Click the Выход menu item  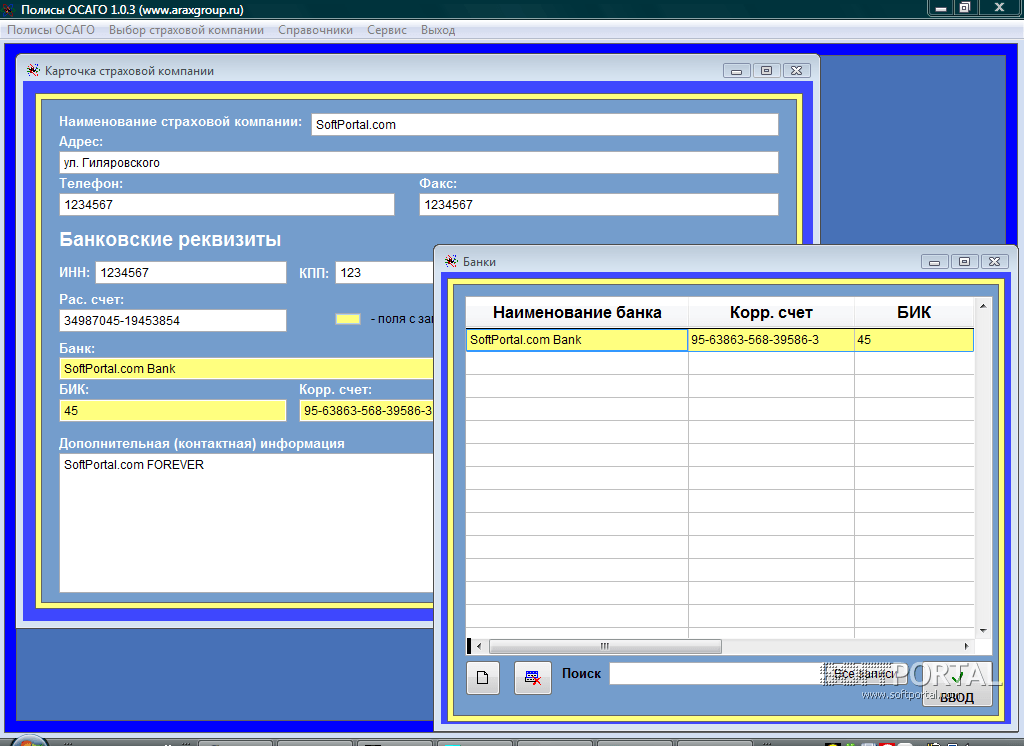[438, 30]
